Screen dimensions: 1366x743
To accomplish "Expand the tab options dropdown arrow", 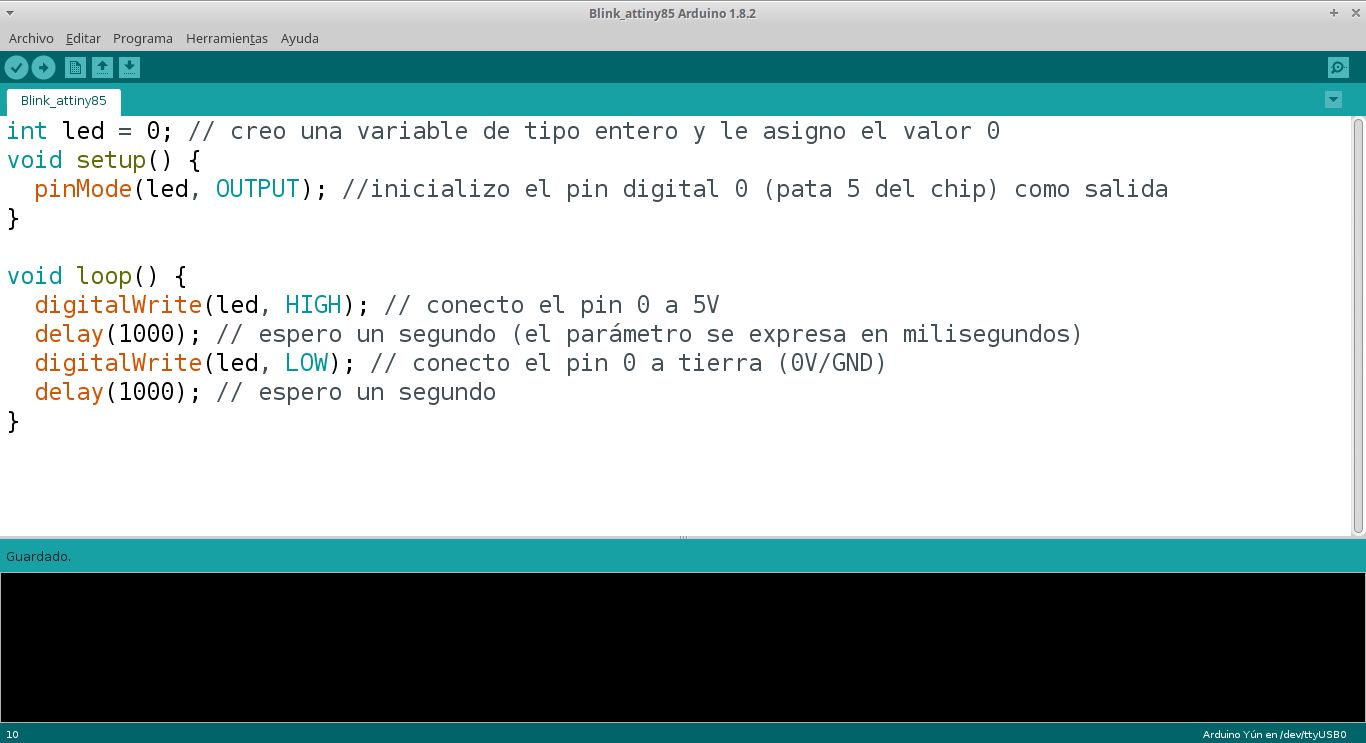I will coord(1333,99).
